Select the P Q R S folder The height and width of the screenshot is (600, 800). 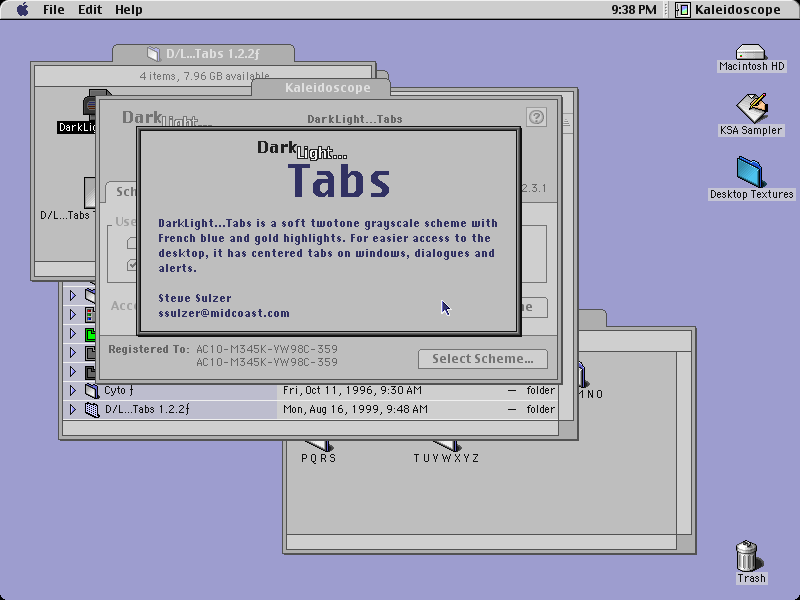pos(318,453)
